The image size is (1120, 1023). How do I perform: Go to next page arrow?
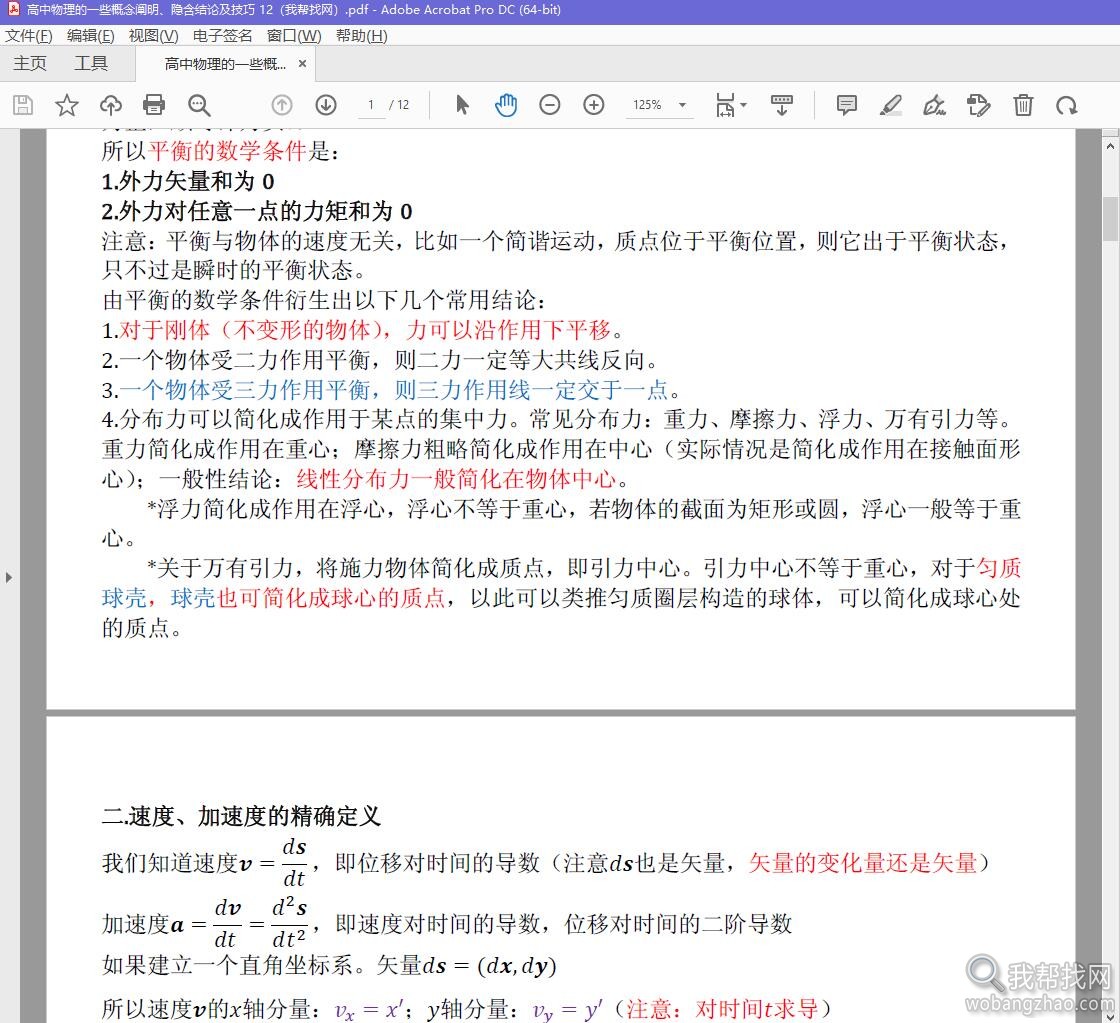point(326,105)
